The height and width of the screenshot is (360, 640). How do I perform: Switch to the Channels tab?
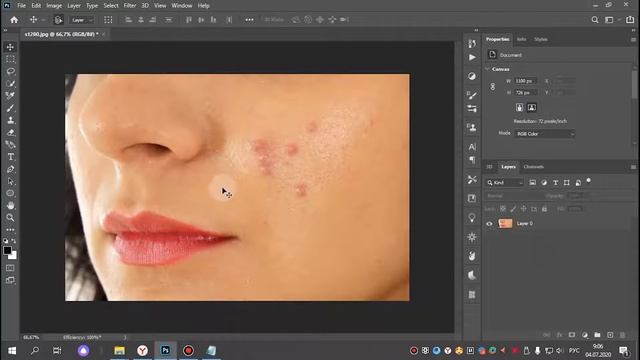tap(533, 167)
